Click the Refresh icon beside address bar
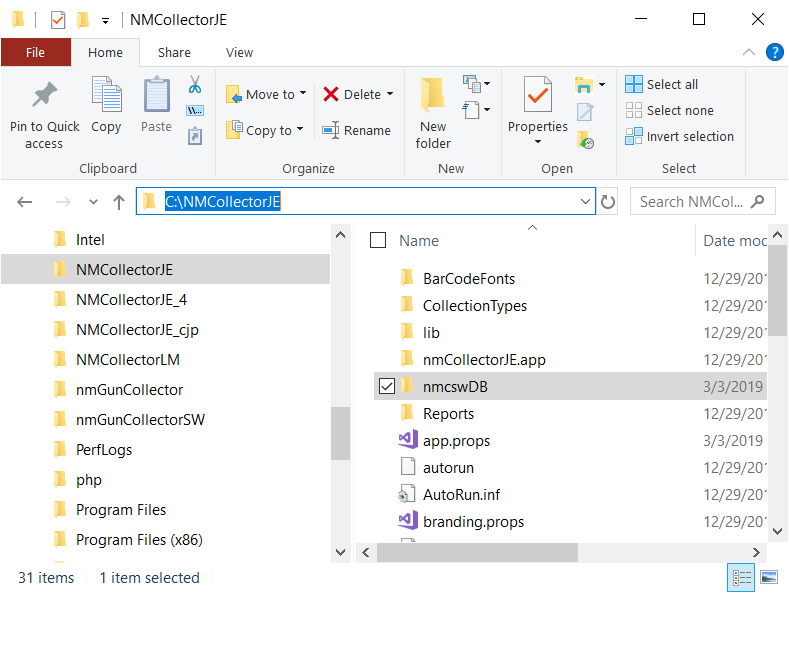Viewport: 789px width, 656px height. click(x=608, y=202)
